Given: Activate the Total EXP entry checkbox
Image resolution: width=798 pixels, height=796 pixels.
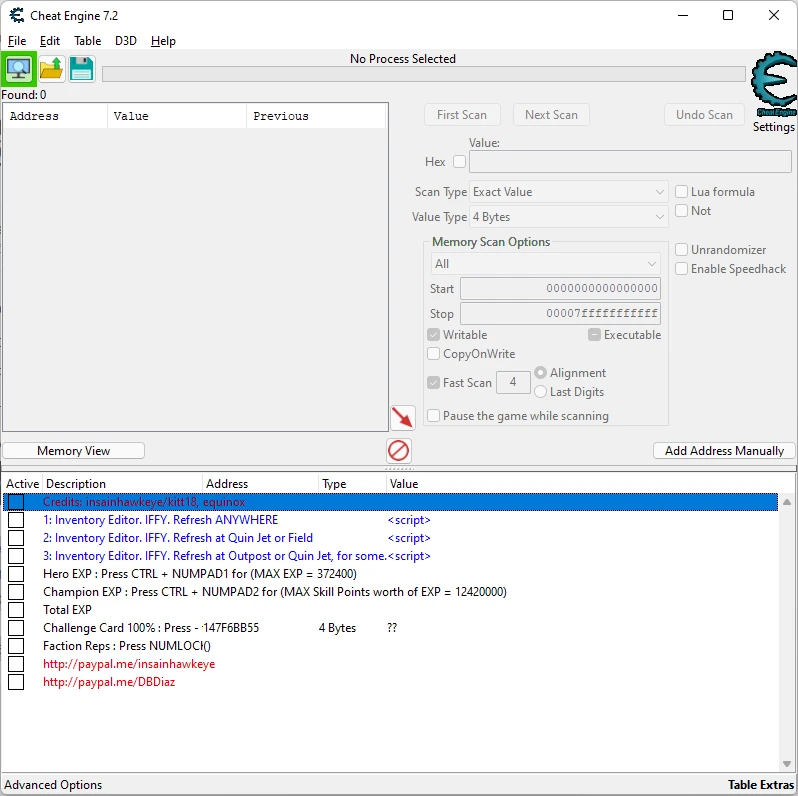Looking at the screenshot, I should [x=16, y=610].
